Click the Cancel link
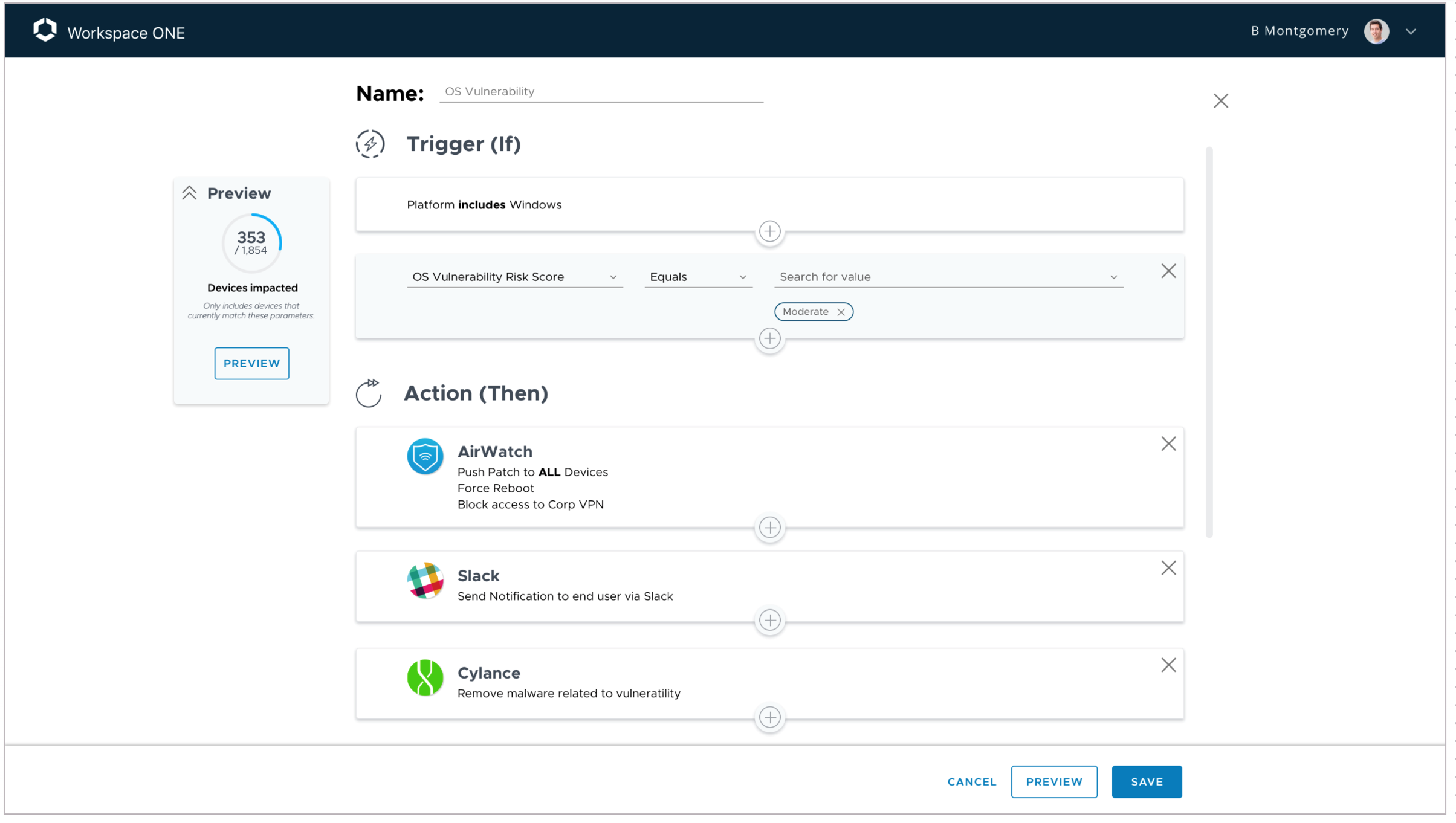 pyautogui.click(x=971, y=781)
